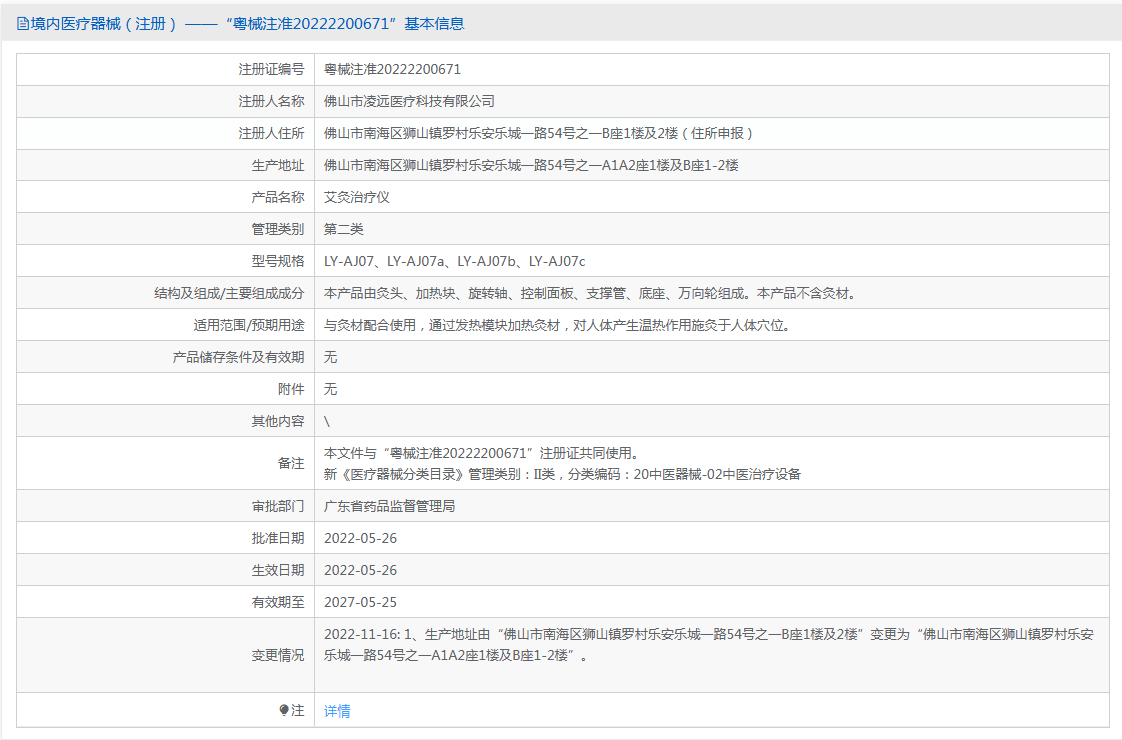This screenshot has width=1122, height=740.
Task: Click the 附件 label
Action: [291, 389]
